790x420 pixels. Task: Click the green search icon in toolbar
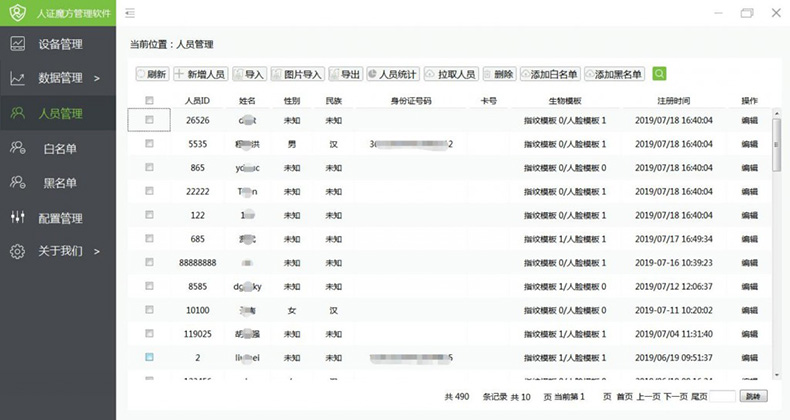(659, 74)
